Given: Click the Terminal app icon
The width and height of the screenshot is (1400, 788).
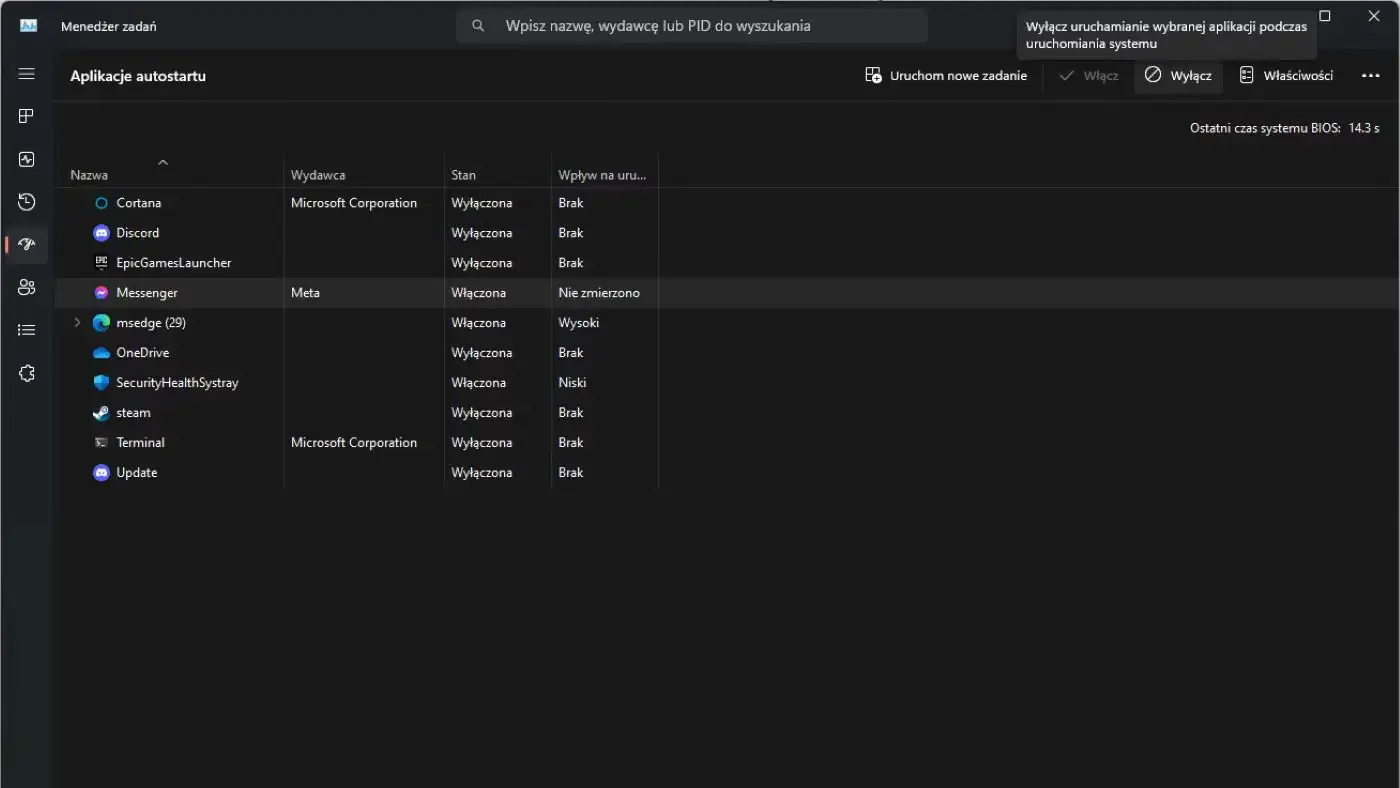Looking at the screenshot, I should (101, 443).
